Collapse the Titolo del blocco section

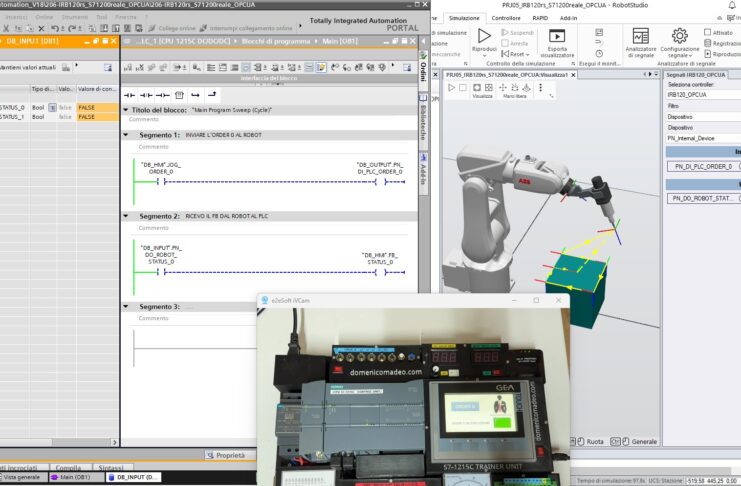click(126, 110)
